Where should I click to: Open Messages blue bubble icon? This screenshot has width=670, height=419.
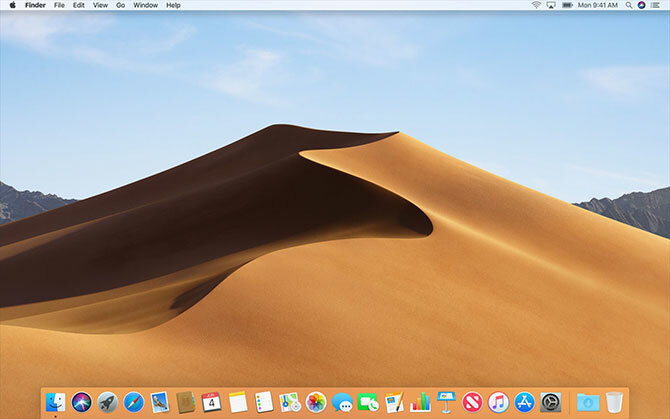(x=342, y=403)
